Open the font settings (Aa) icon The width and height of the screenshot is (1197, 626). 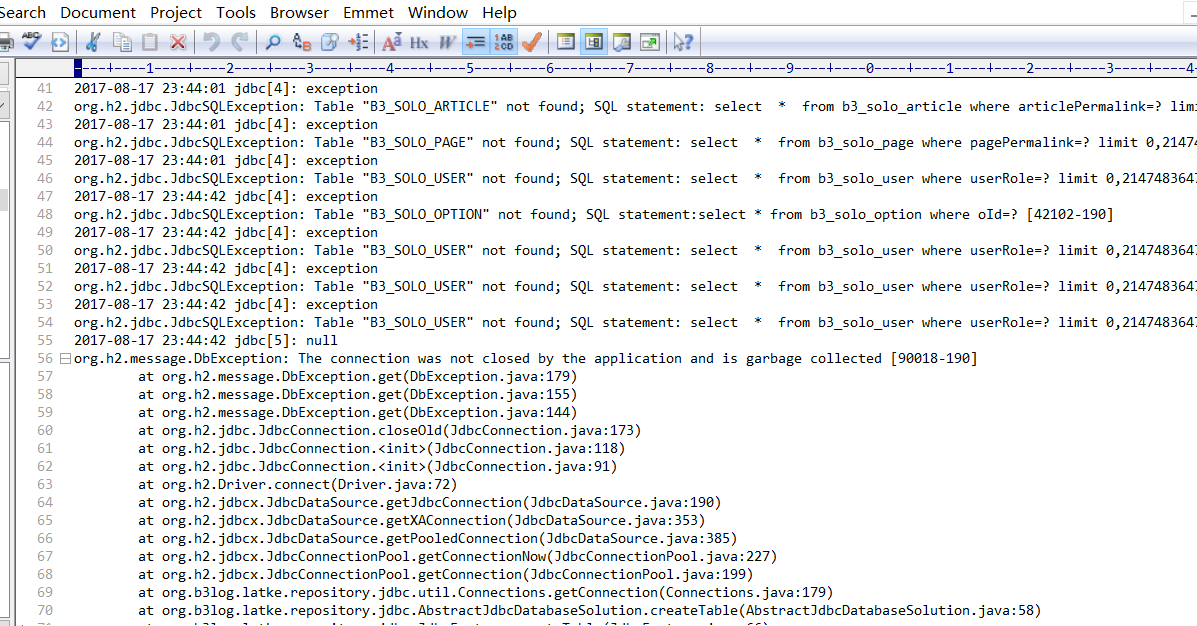click(392, 42)
